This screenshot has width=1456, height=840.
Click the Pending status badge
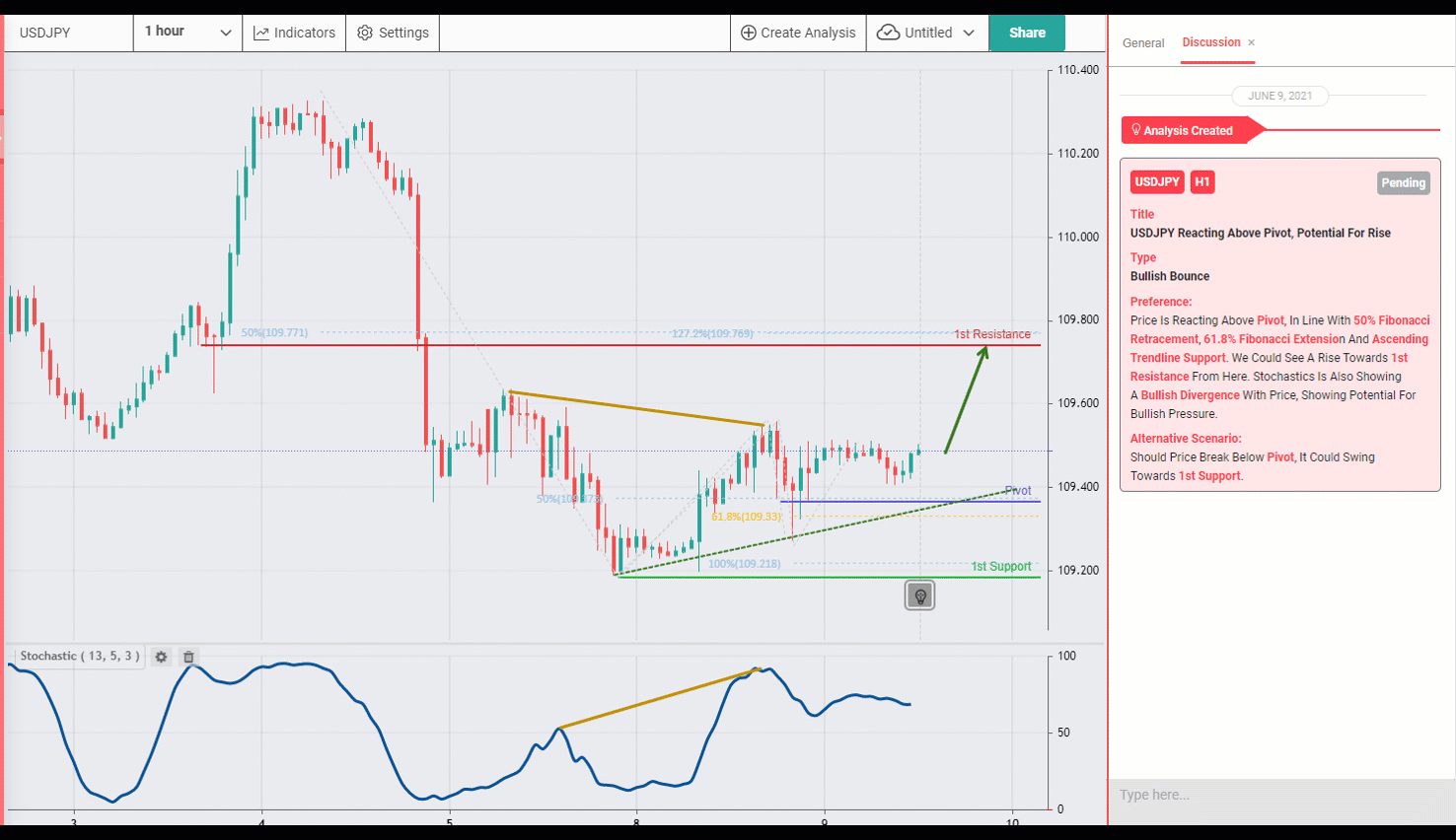(x=1403, y=183)
